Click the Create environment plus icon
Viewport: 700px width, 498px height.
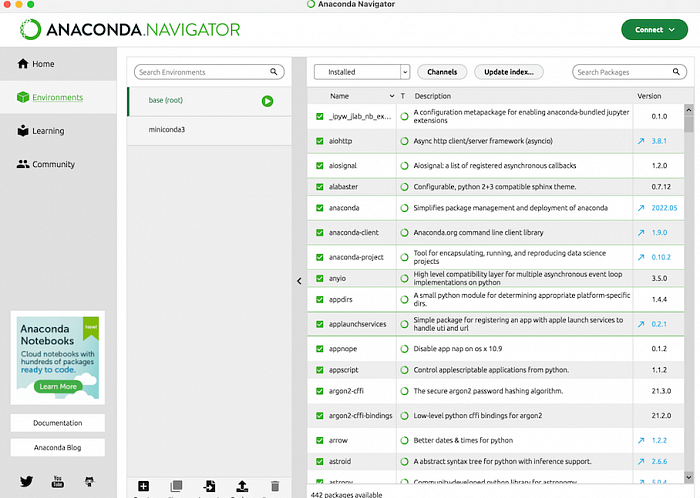(x=143, y=486)
